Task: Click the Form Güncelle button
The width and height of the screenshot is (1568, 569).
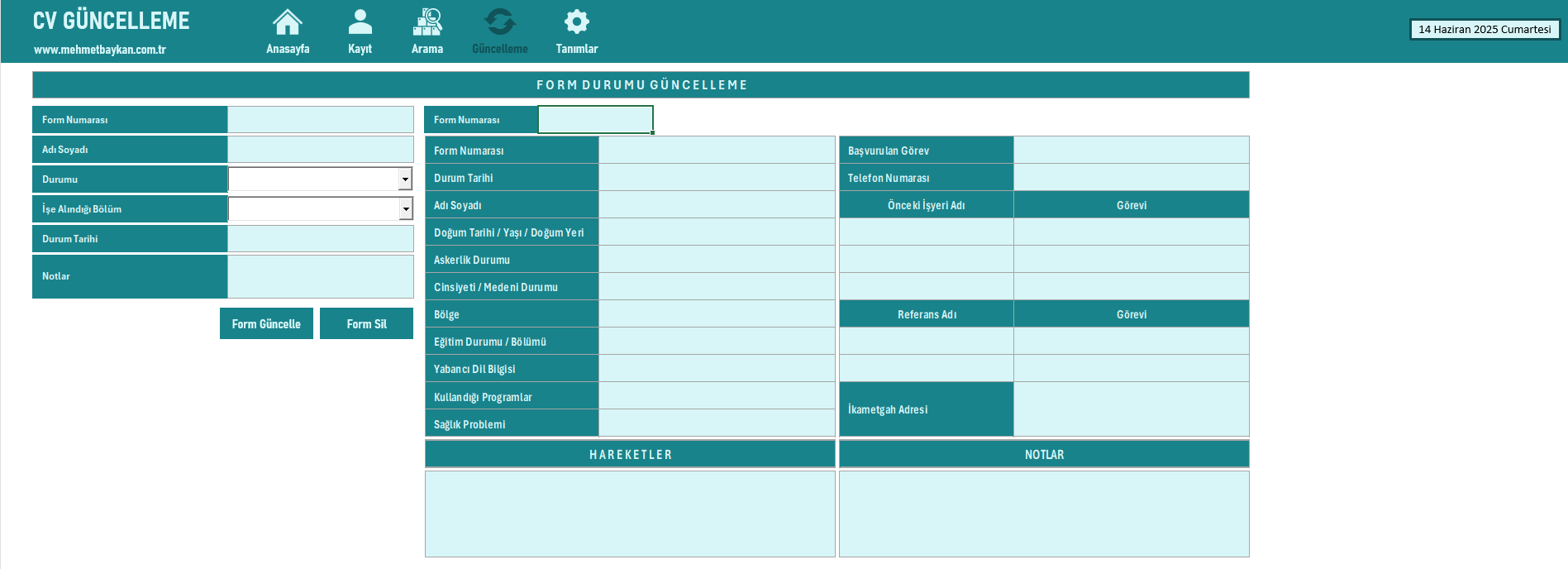Action: 266,323
